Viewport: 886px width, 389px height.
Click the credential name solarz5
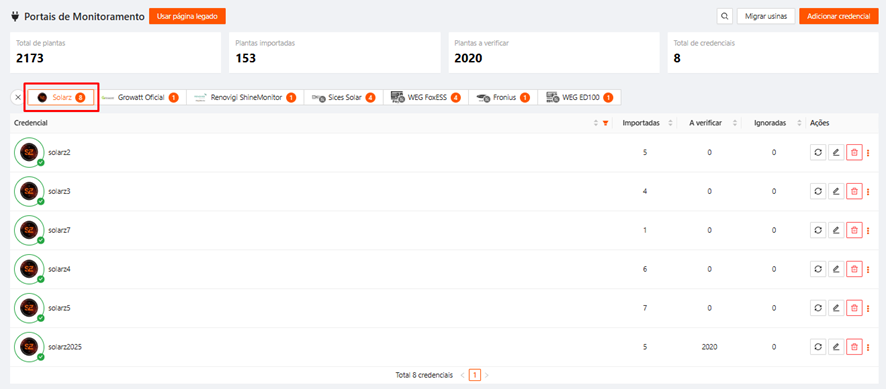coord(59,309)
